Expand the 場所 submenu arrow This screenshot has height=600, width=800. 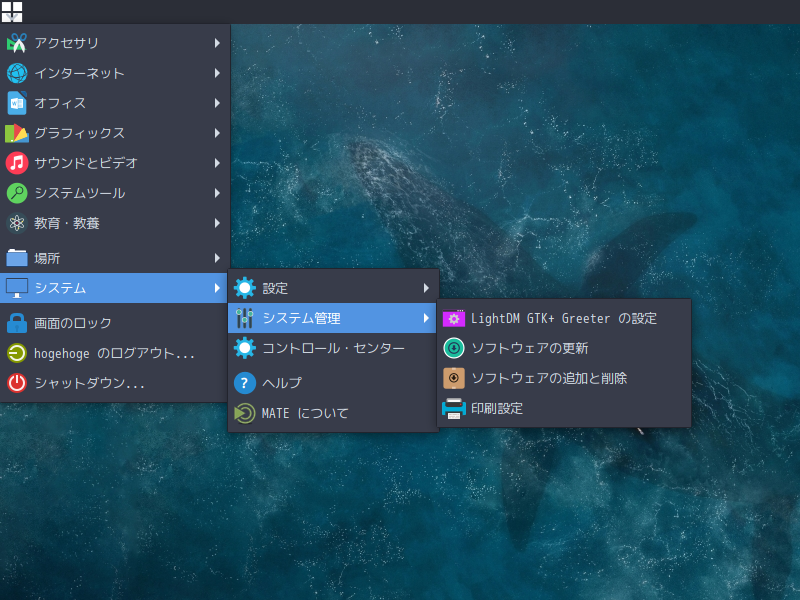[x=217, y=258]
